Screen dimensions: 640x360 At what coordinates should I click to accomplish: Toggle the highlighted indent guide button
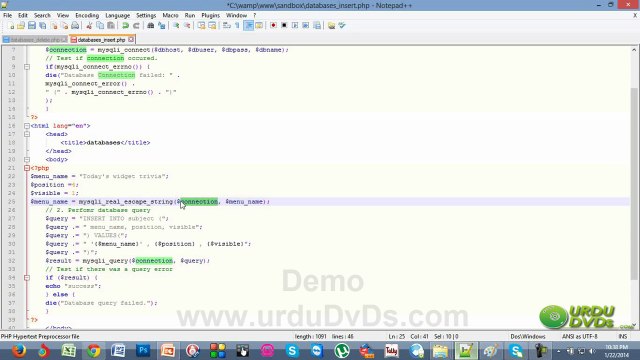(x=248, y=26)
